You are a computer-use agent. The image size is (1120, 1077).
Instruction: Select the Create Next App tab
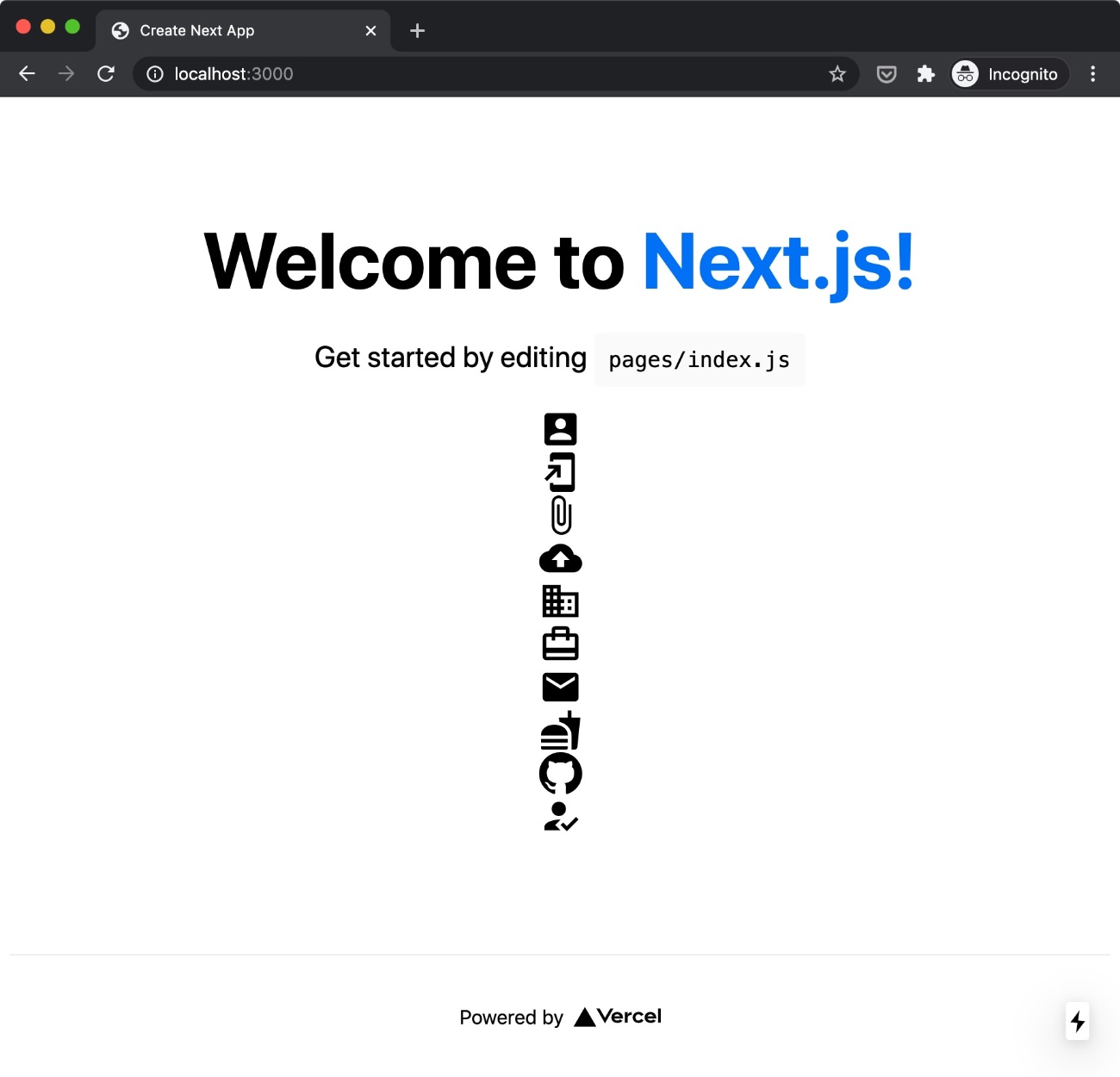point(243,30)
